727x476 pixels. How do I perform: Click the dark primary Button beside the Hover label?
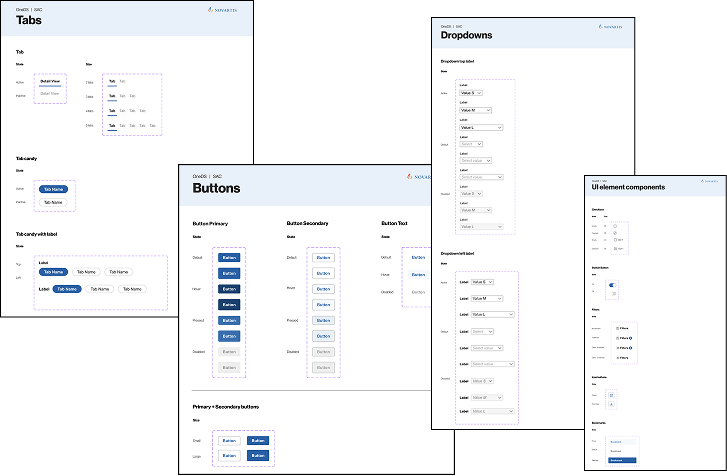(x=229, y=289)
